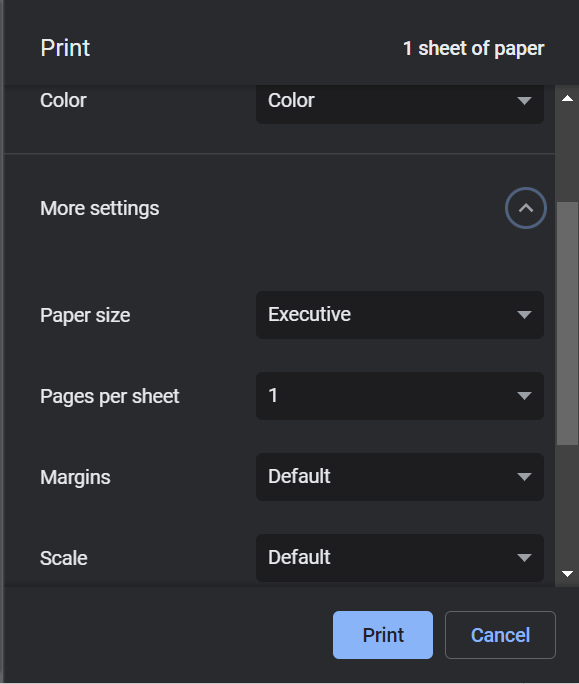Cancel the print dialog
Image resolution: width=579 pixels, height=684 pixels.
[x=500, y=635]
